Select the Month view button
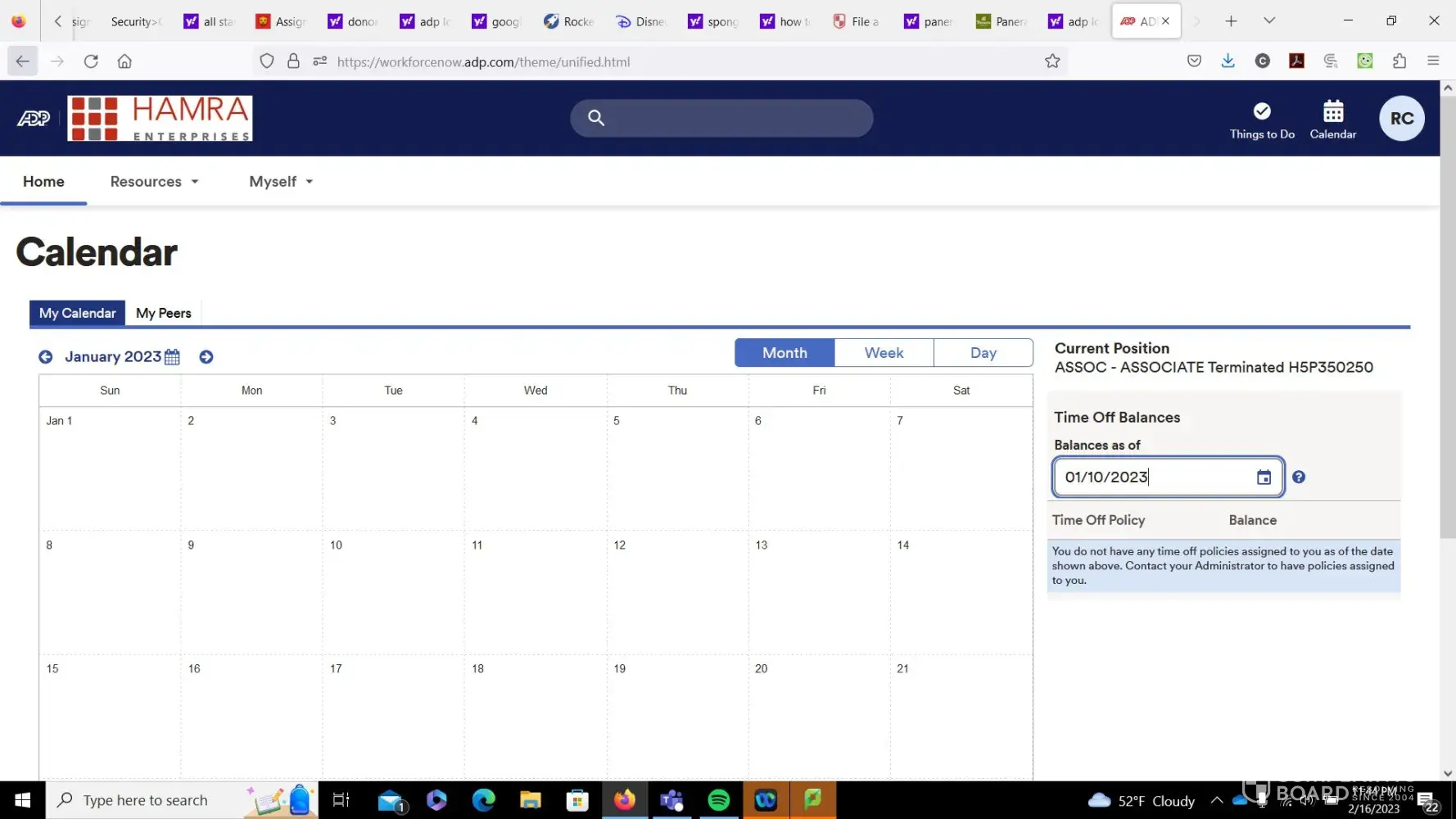This screenshot has width=1456, height=819. 784,353
